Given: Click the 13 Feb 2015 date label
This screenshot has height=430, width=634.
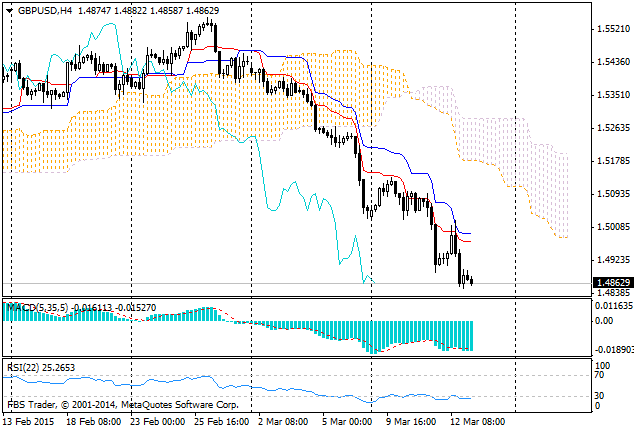Looking at the screenshot, I should [x=28, y=422].
